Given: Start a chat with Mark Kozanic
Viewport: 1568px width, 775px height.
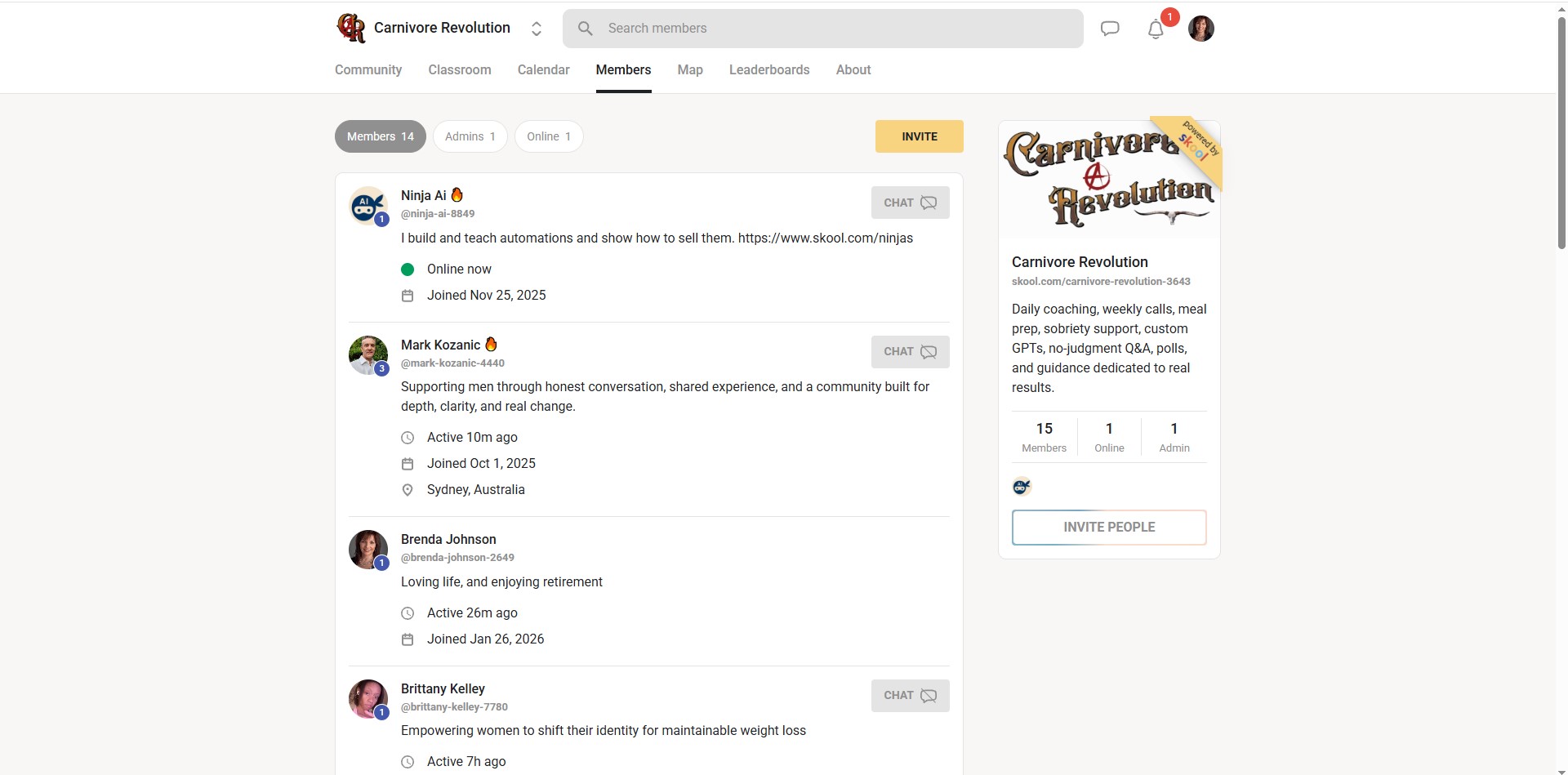Looking at the screenshot, I should [910, 352].
